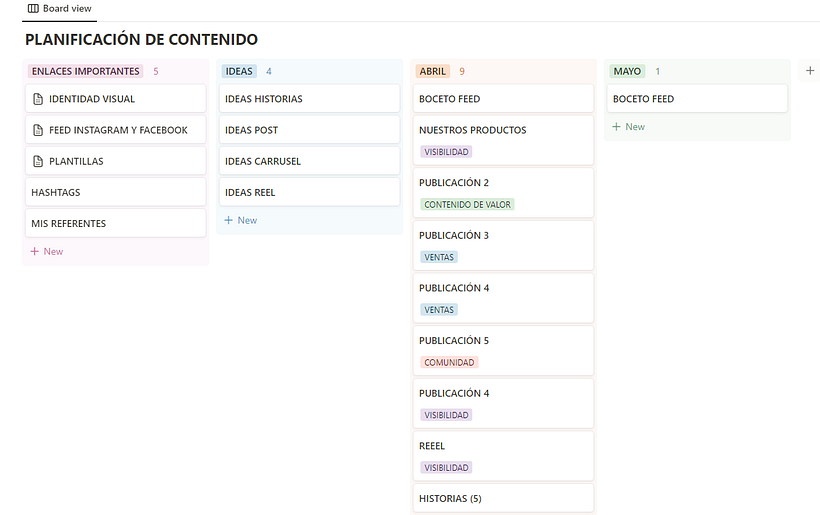Click VISIBILIDAD tag on NUESTROS PRODUCTOS
820x515 pixels.
(446, 152)
